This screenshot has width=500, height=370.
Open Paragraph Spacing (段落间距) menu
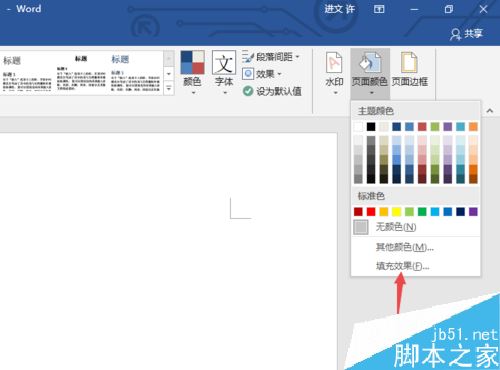(271, 57)
